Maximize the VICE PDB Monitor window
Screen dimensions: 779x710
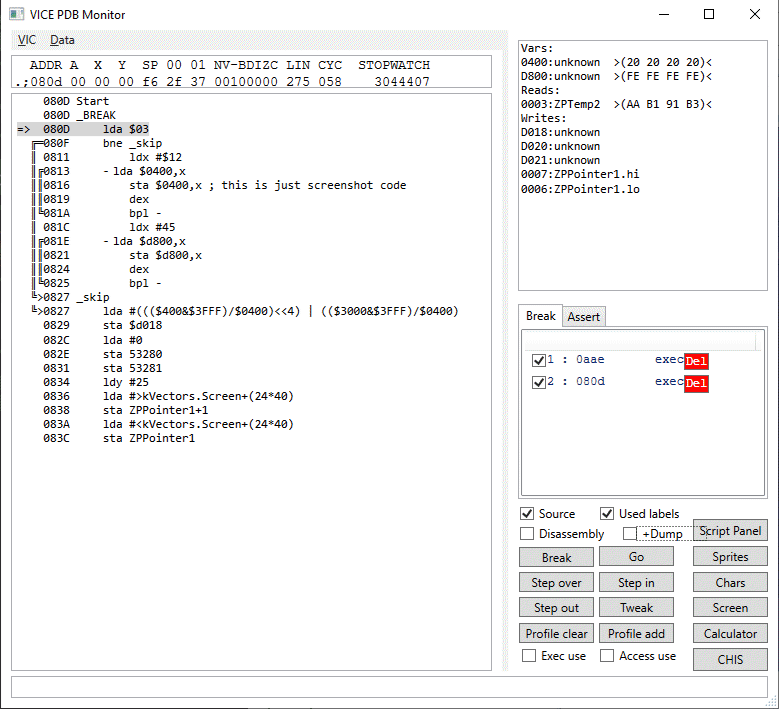click(x=709, y=14)
